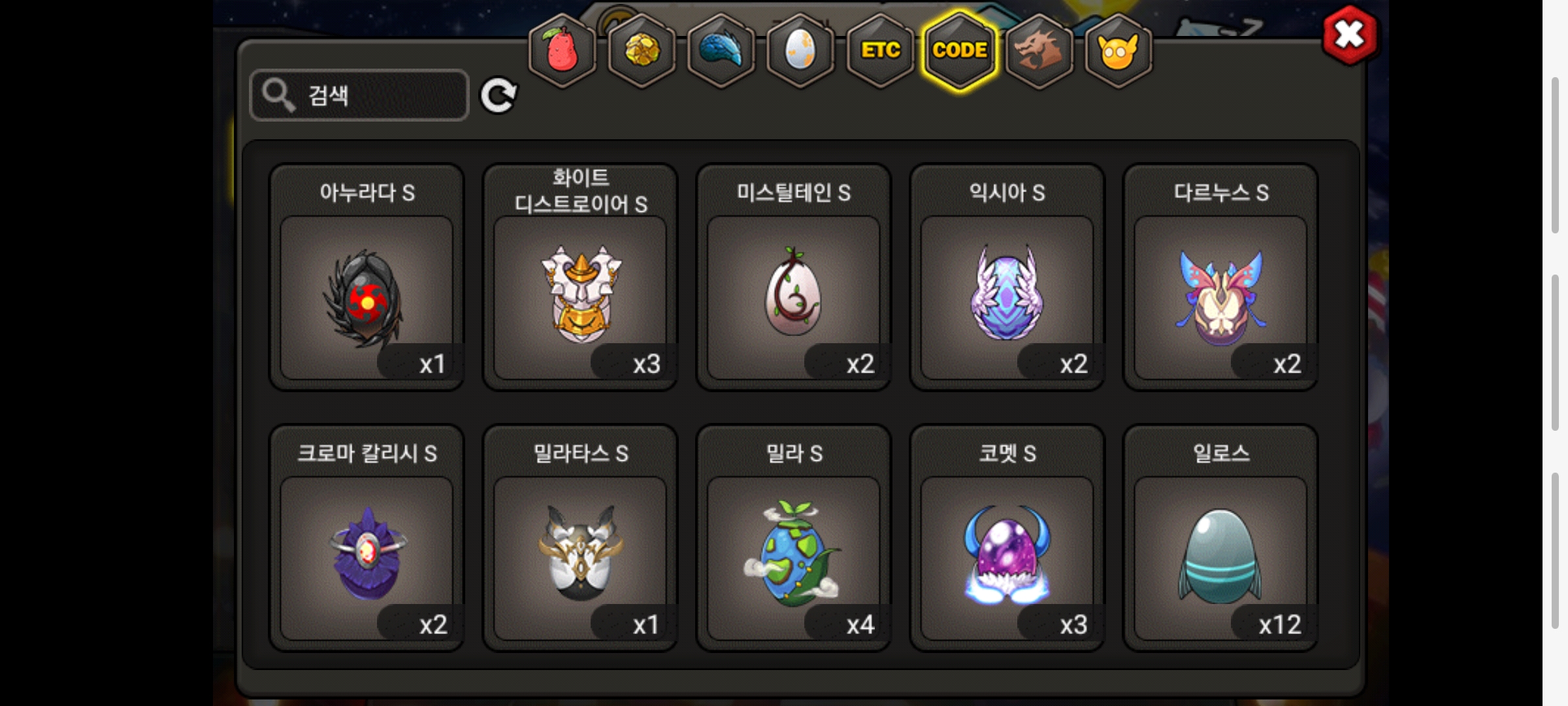Image resolution: width=1568 pixels, height=706 pixels.
Task: Open the blue dragon scale category
Action: tap(721, 50)
